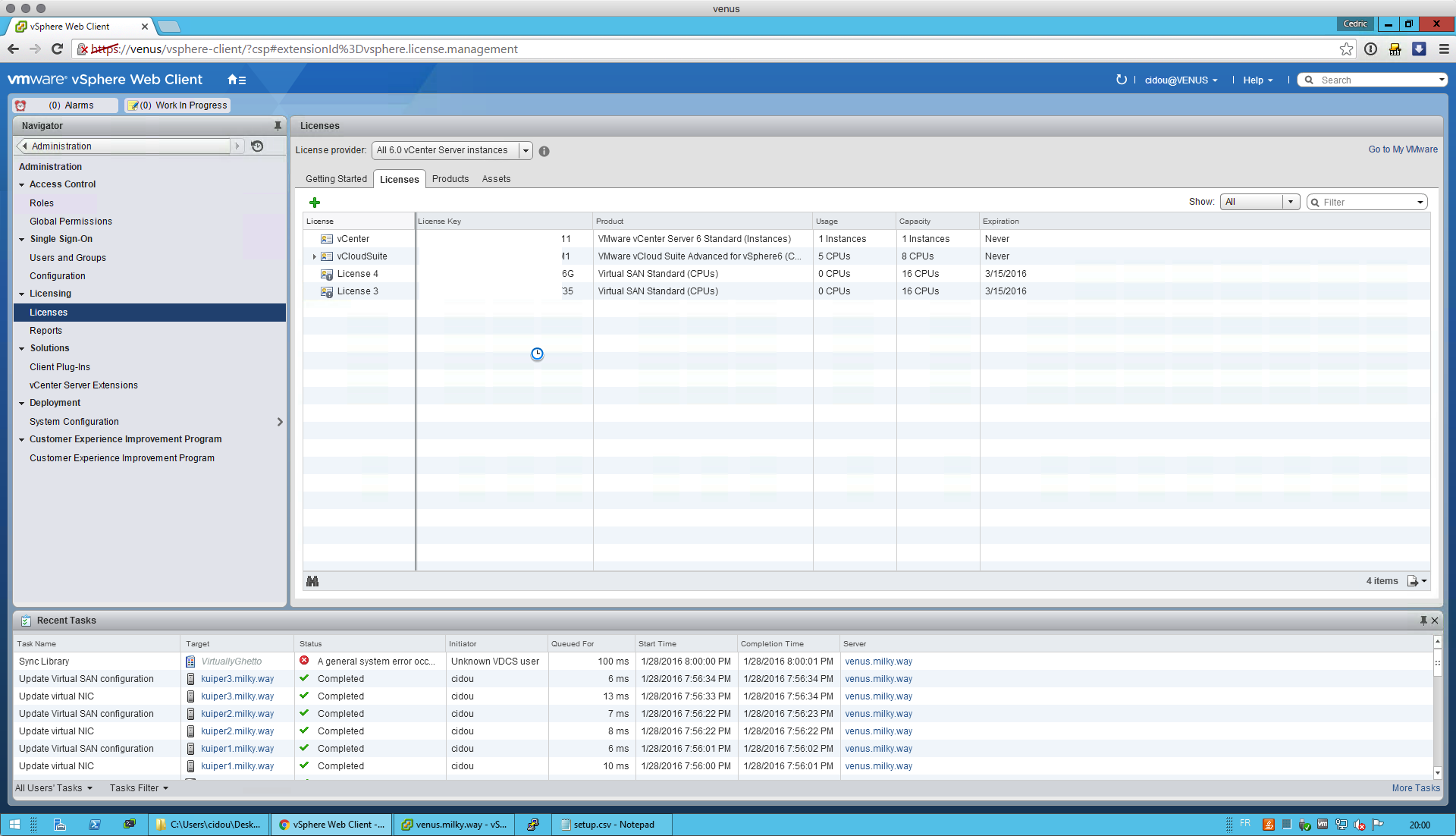Open Client Plug-Ins
Screen dimensions: 1456x836
pos(60,367)
